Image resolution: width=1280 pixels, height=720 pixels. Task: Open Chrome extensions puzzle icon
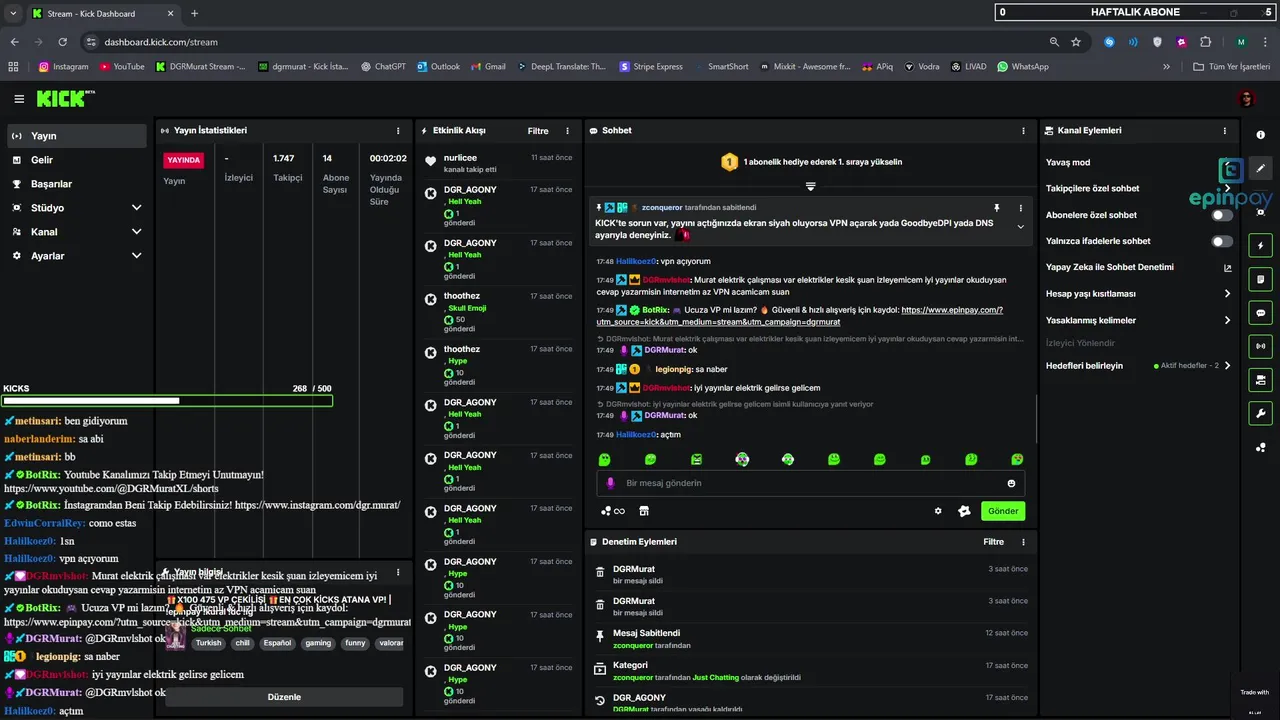coord(1205,42)
